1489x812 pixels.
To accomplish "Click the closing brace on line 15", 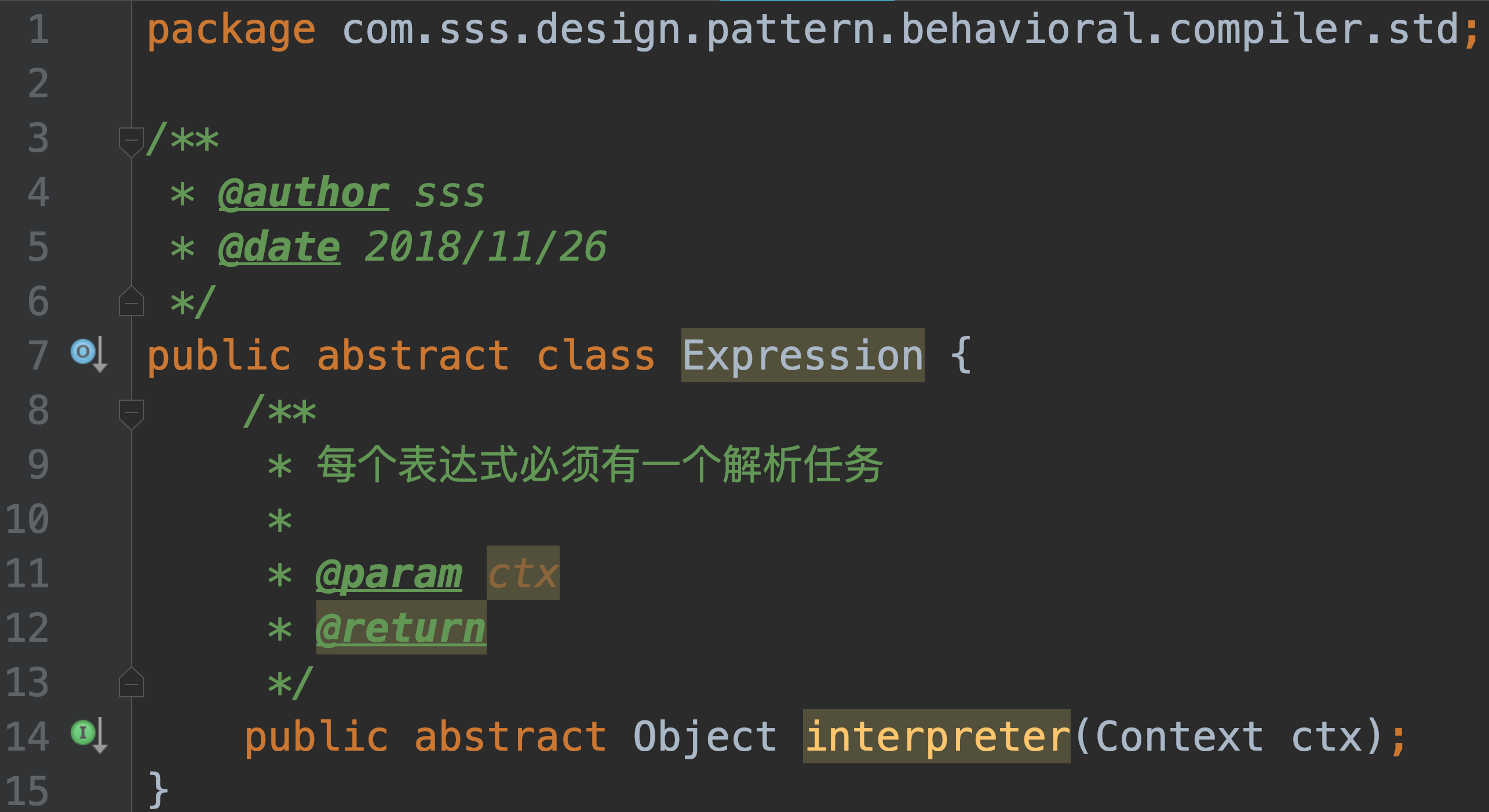I will coord(158,789).
